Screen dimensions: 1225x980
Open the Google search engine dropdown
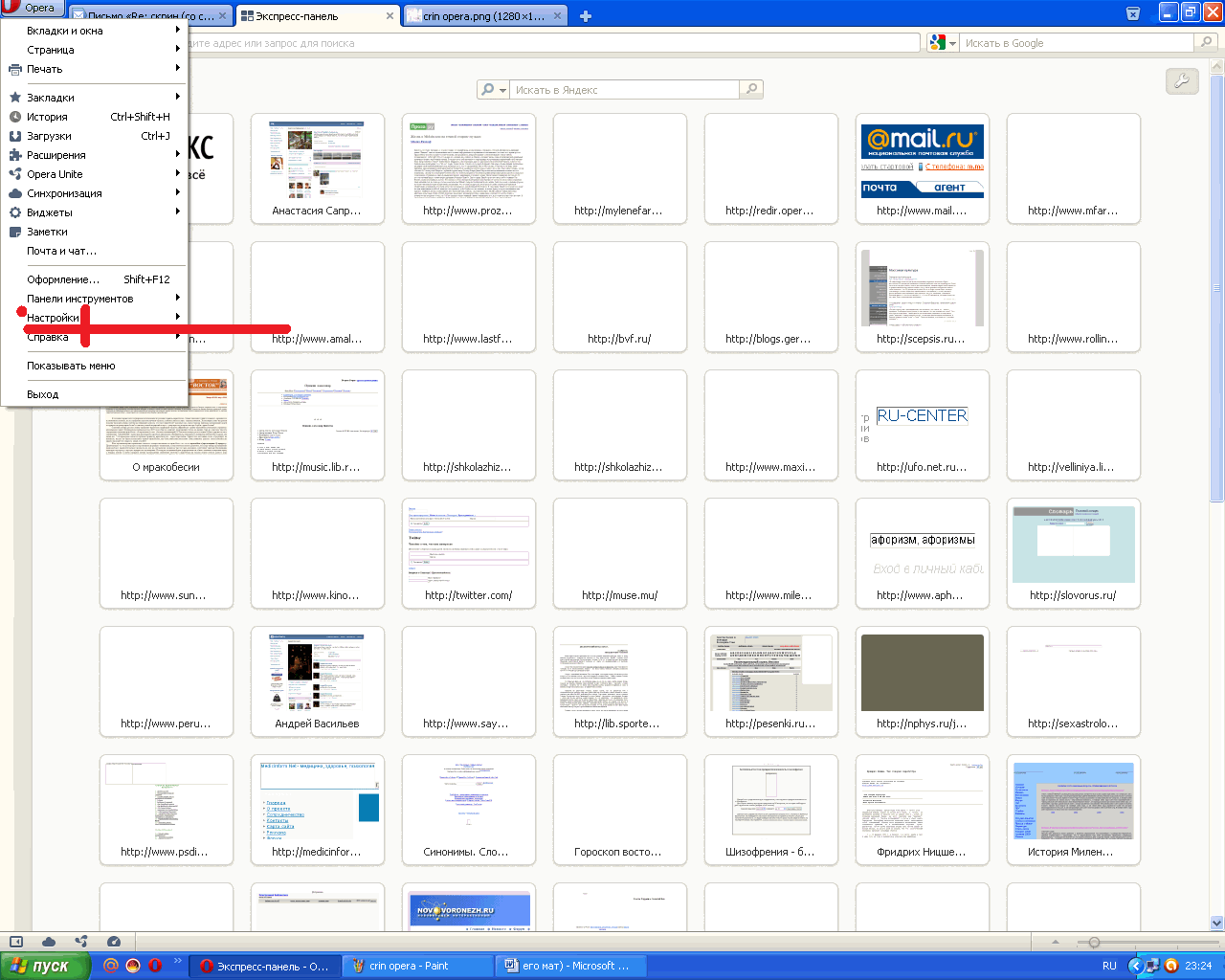[943, 42]
